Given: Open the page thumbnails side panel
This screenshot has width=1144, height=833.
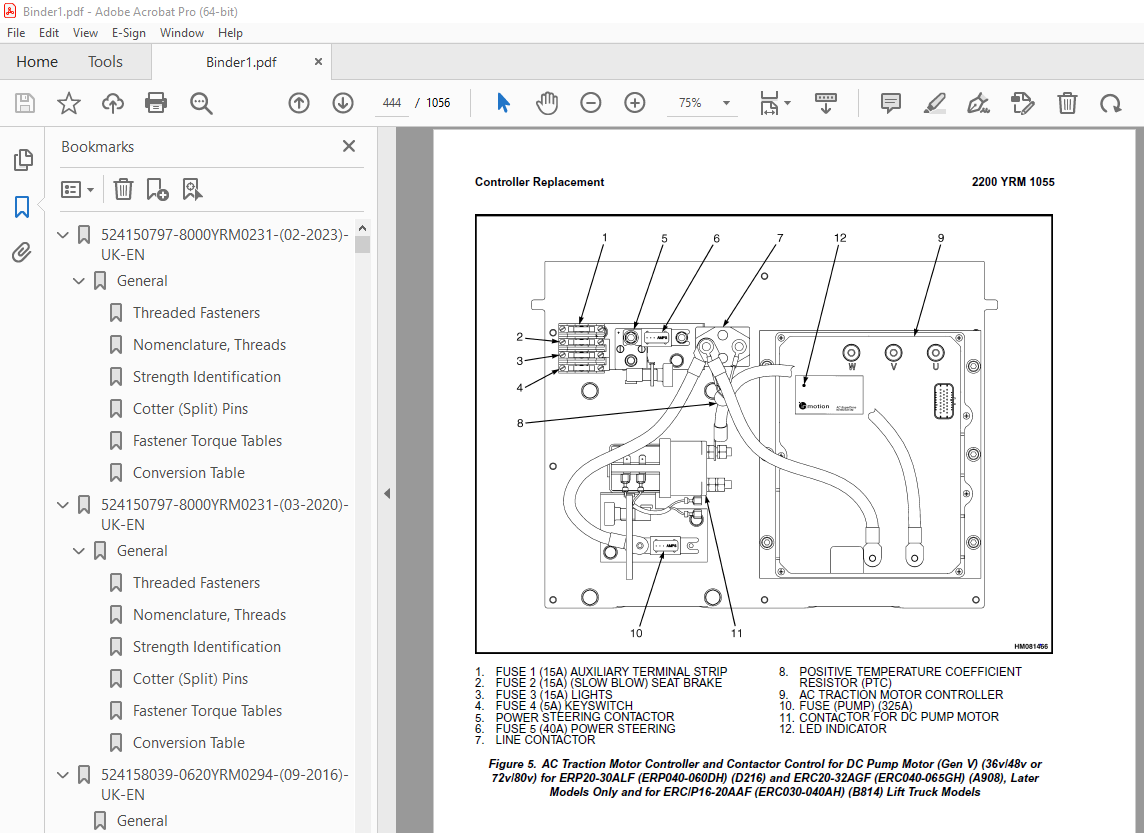Looking at the screenshot, I should click(23, 160).
